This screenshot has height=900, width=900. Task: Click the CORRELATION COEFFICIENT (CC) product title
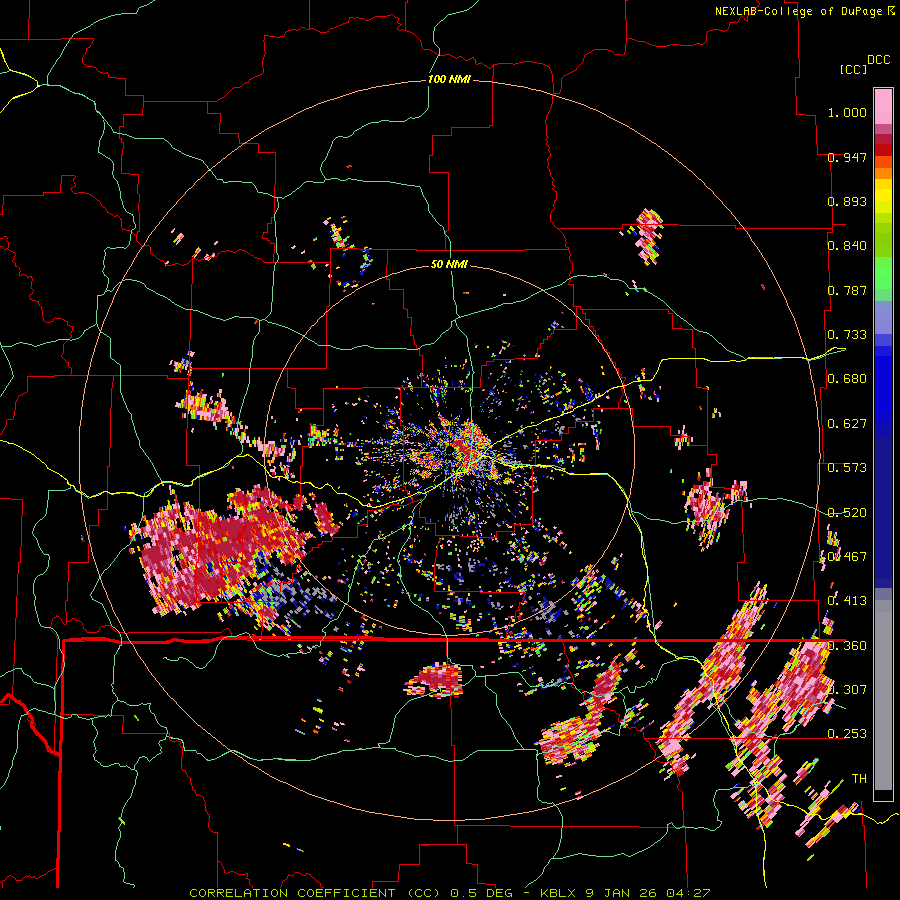click(x=315, y=893)
